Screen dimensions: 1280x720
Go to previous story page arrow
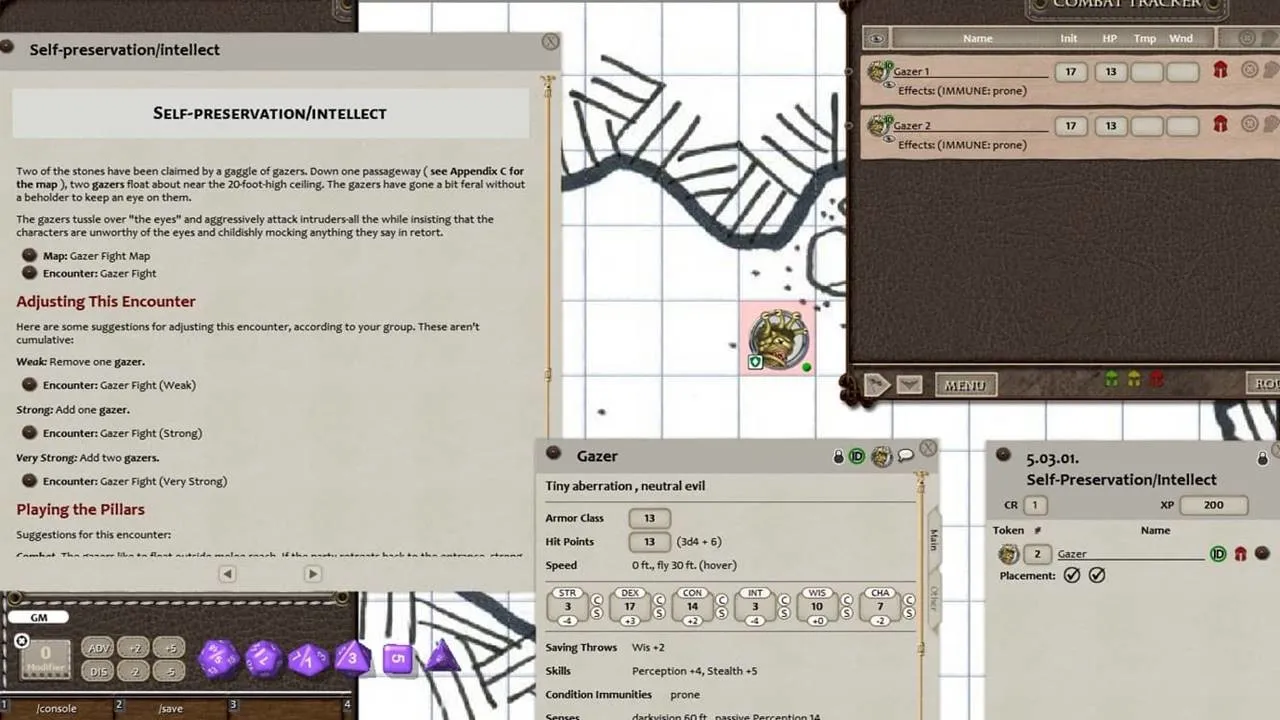[227, 574]
